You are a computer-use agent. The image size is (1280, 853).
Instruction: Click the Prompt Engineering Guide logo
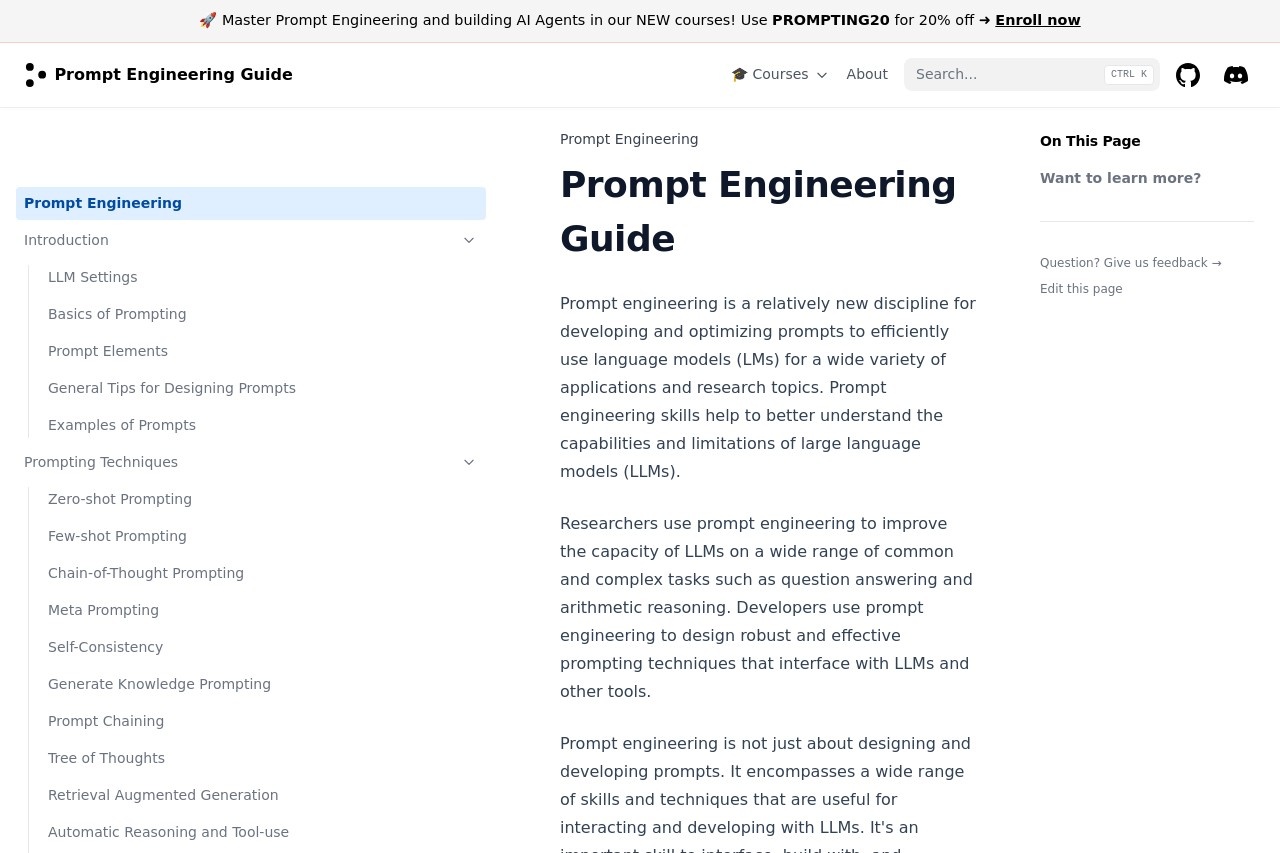(x=159, y=75)
